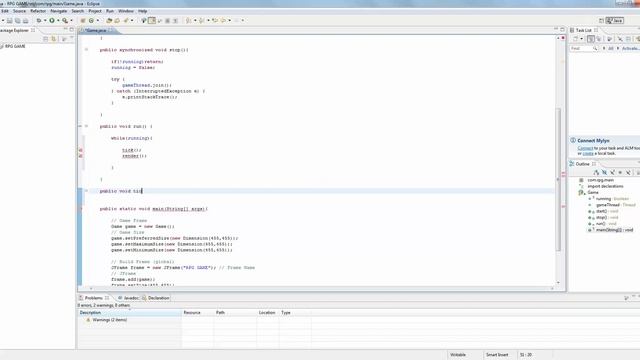Viewport: 640px width, 360px height.
Task: Collapse the run() method fold marker
Action: 86,126
